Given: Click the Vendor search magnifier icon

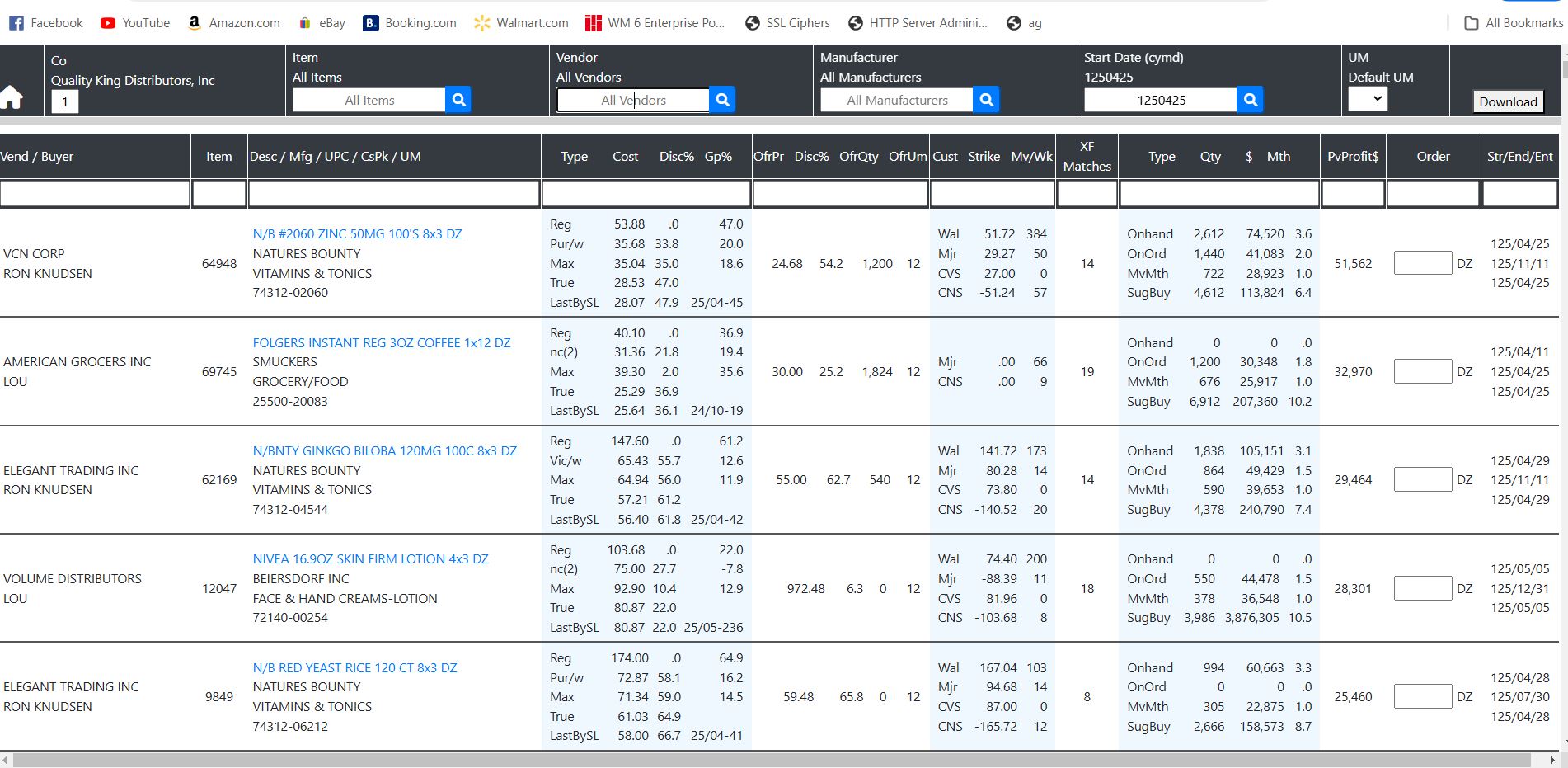Looking at the screenshot, I should pyautogui.click(x=722, y=100).
